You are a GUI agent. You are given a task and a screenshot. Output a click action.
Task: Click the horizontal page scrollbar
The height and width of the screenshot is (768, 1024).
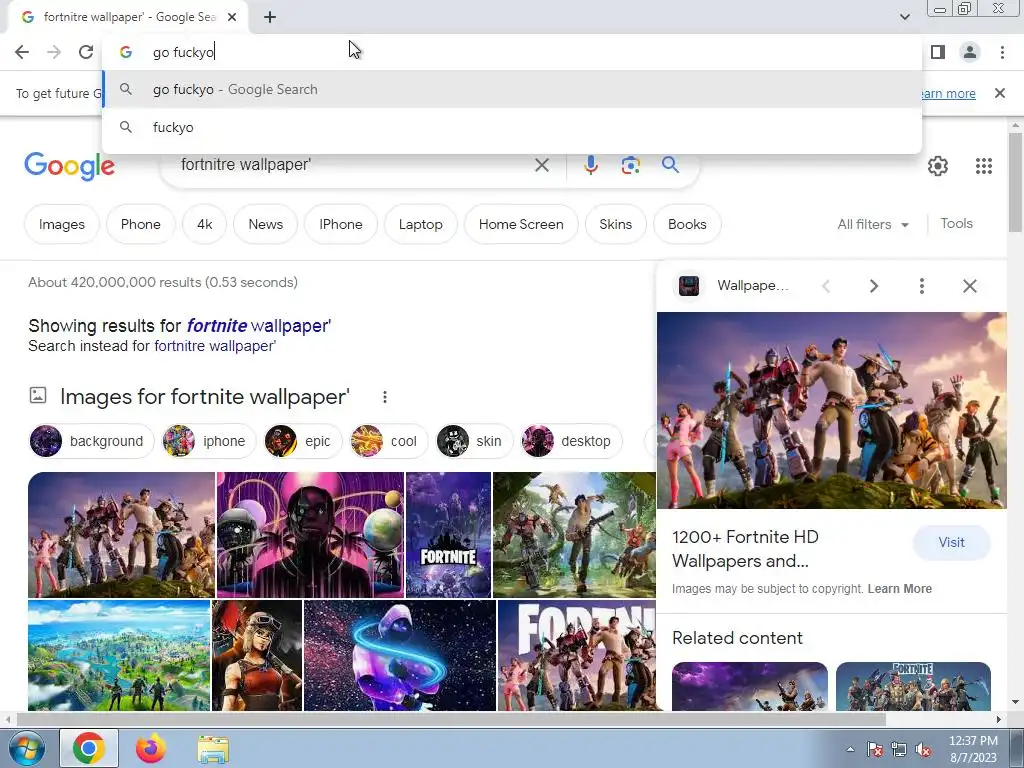(451, 719)
